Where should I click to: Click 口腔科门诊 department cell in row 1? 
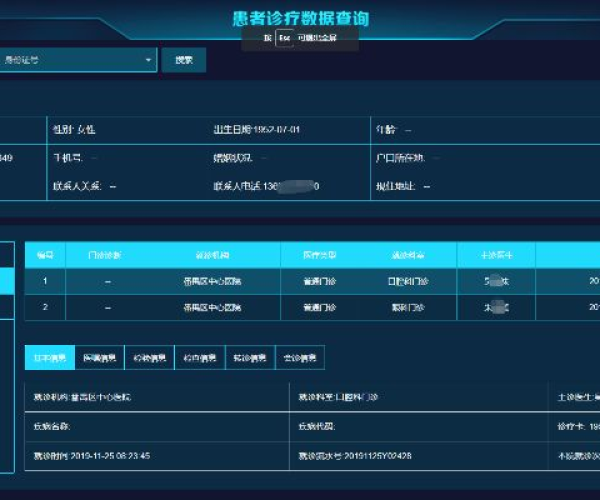click(x=408, y=282)
